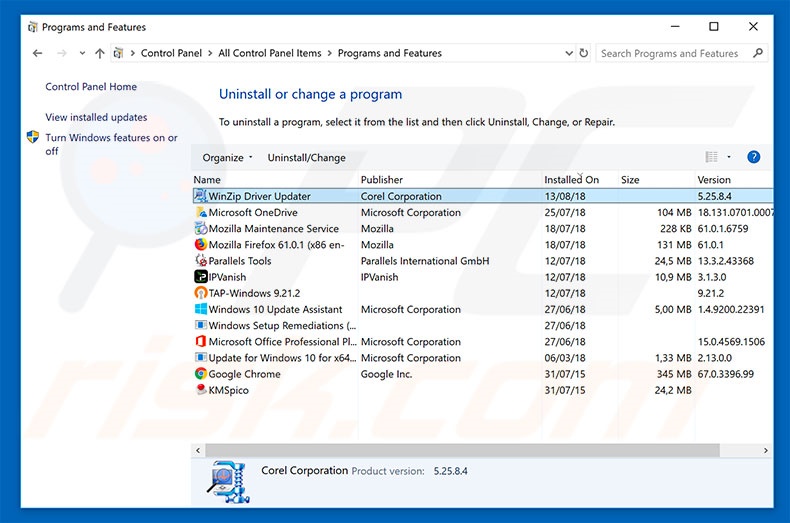Click the Control Panel icon in address bar
790x523 pixels.
pyautogui.click(x=118, y=53)
